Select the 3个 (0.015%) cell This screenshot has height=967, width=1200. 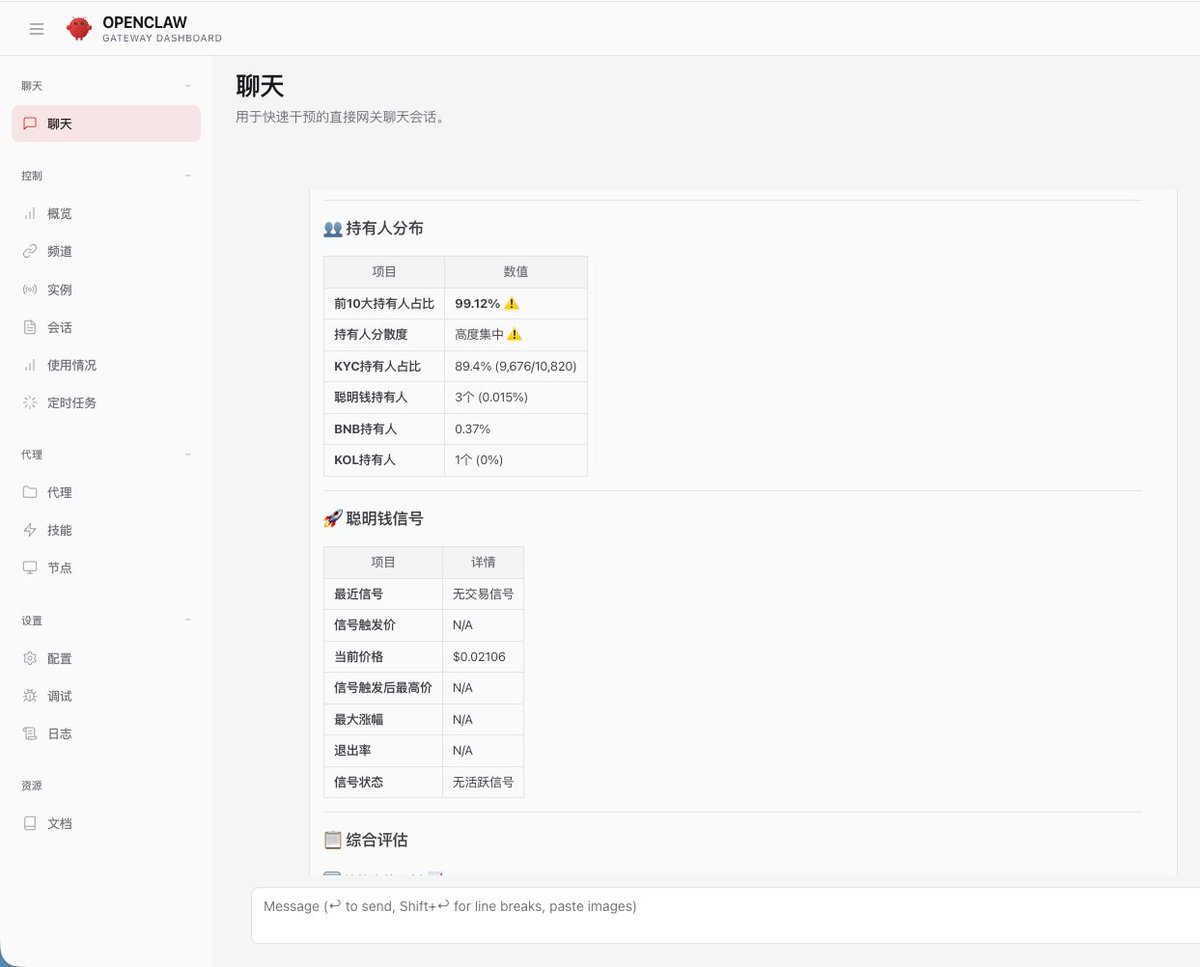pyautogui.click(x=516, y=397)
